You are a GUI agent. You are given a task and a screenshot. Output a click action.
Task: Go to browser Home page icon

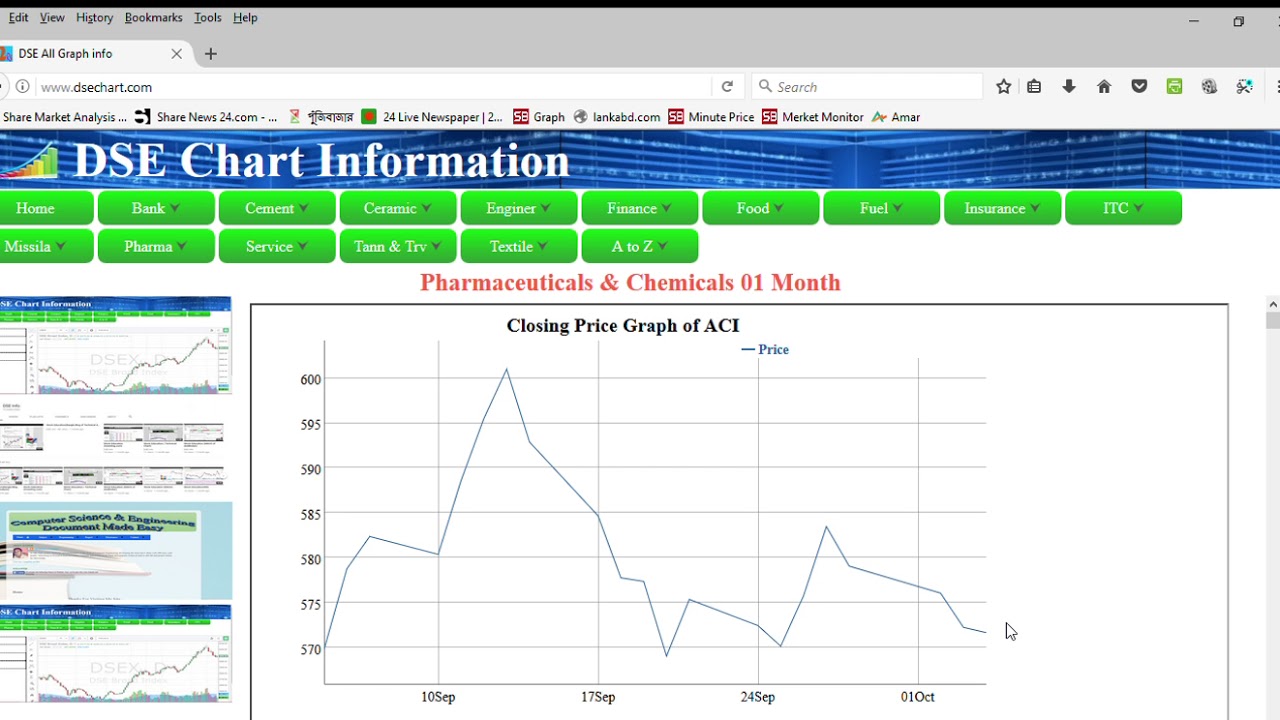pos(1104,87)
